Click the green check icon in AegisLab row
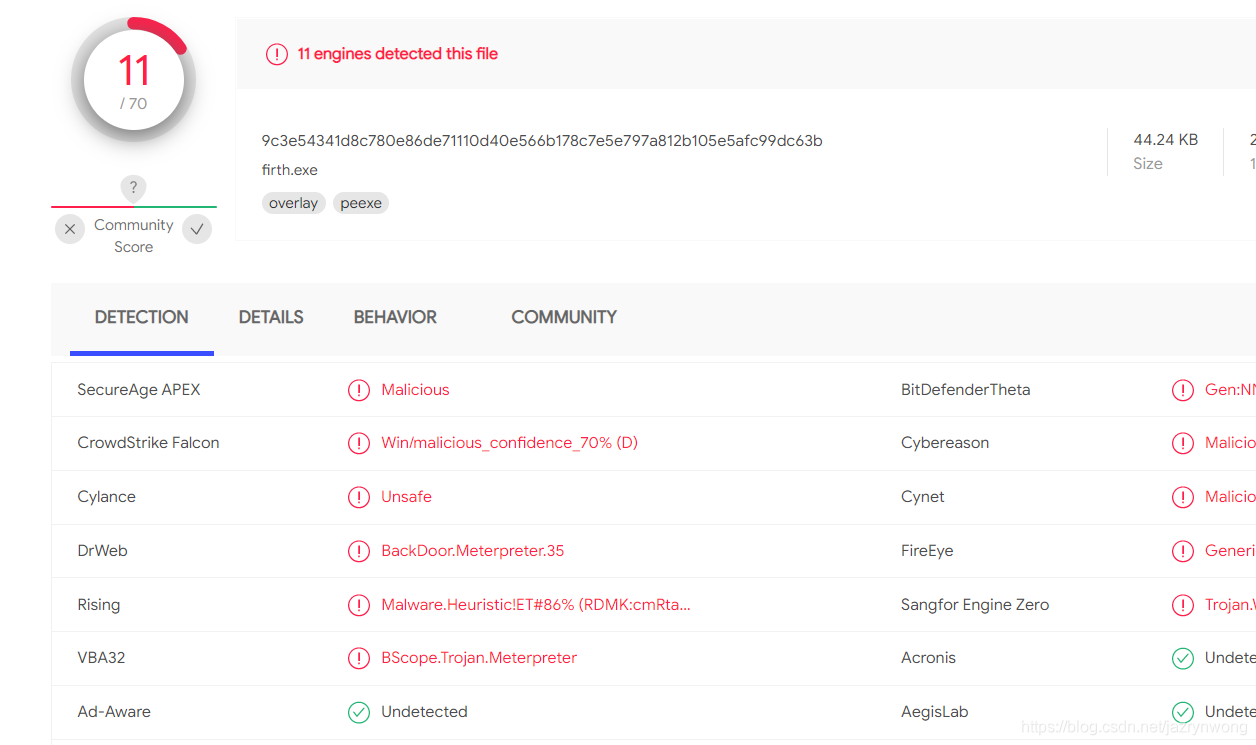 [x=1183, y=712]
